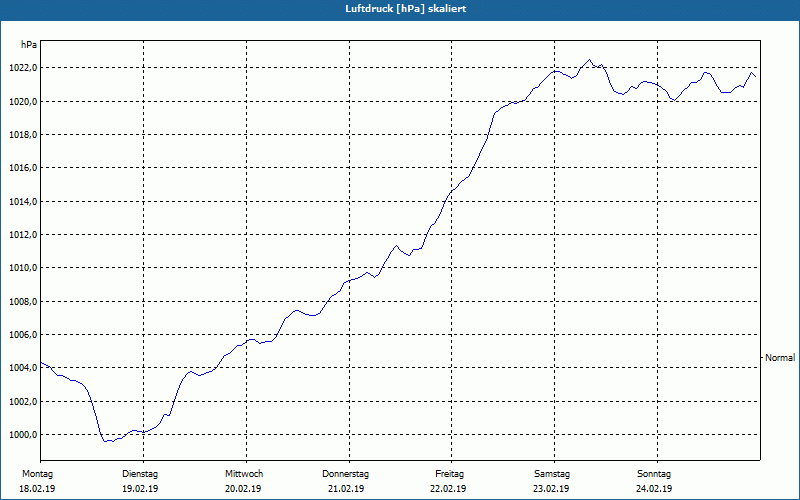Click the 1012,0 axis value

pos(23,235)
